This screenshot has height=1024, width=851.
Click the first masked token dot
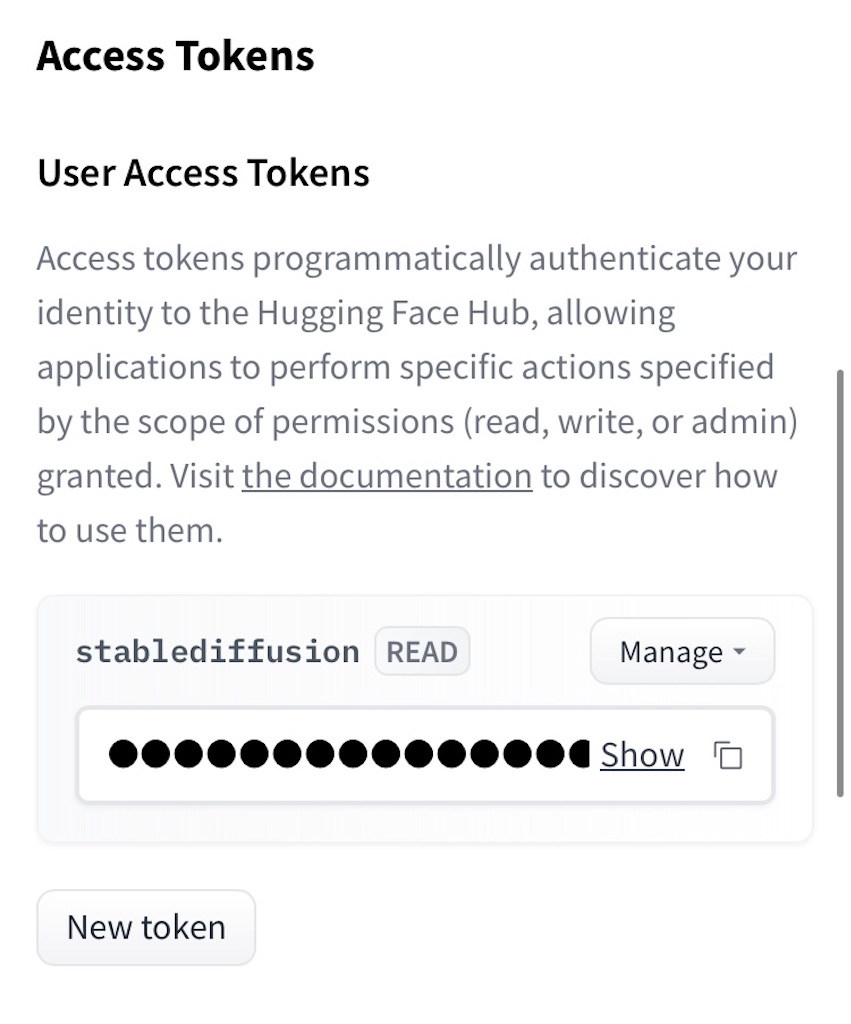[123, 755]
